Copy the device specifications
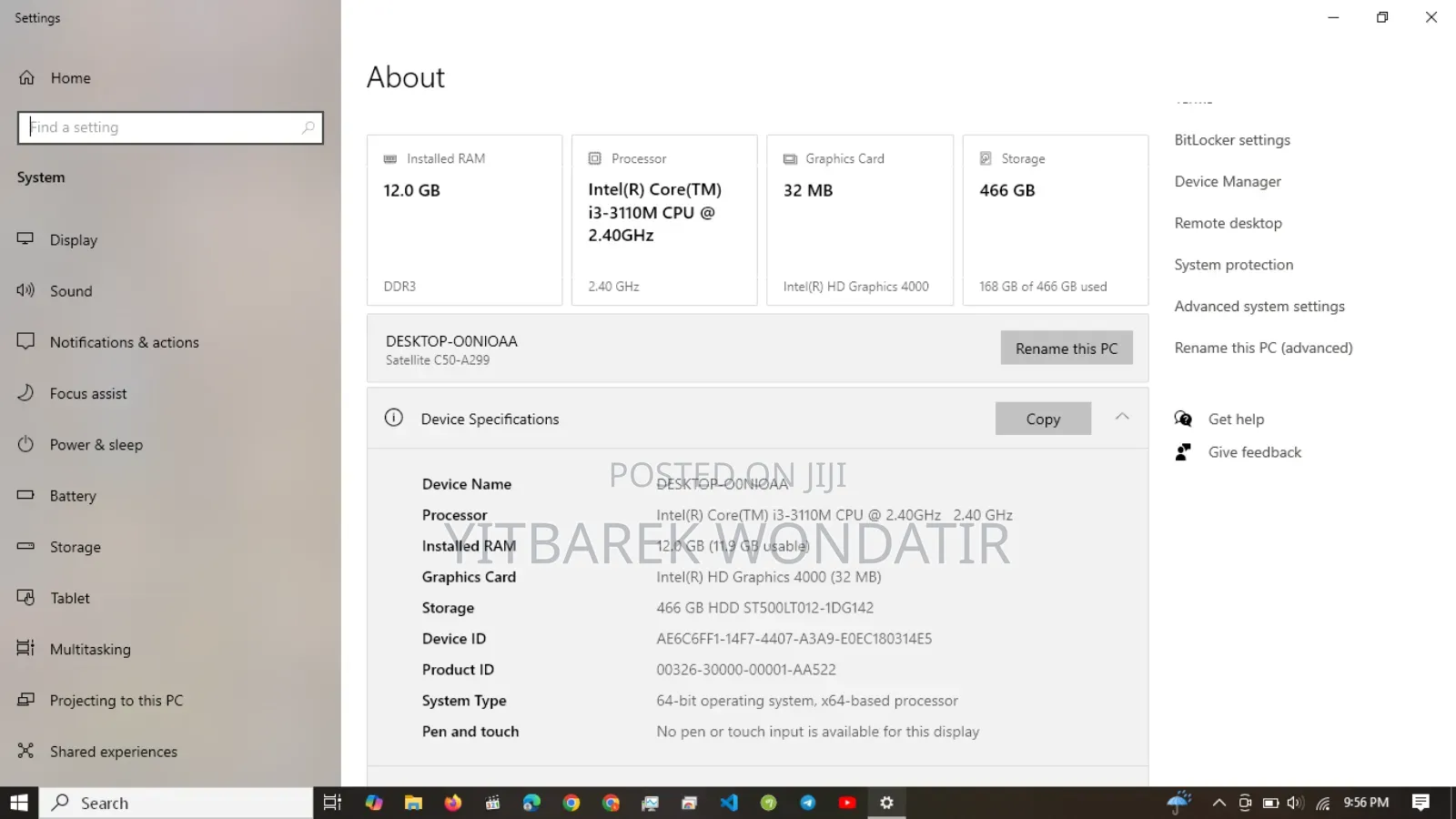The image size is (1456, 819). click(x=1043, y=418)
